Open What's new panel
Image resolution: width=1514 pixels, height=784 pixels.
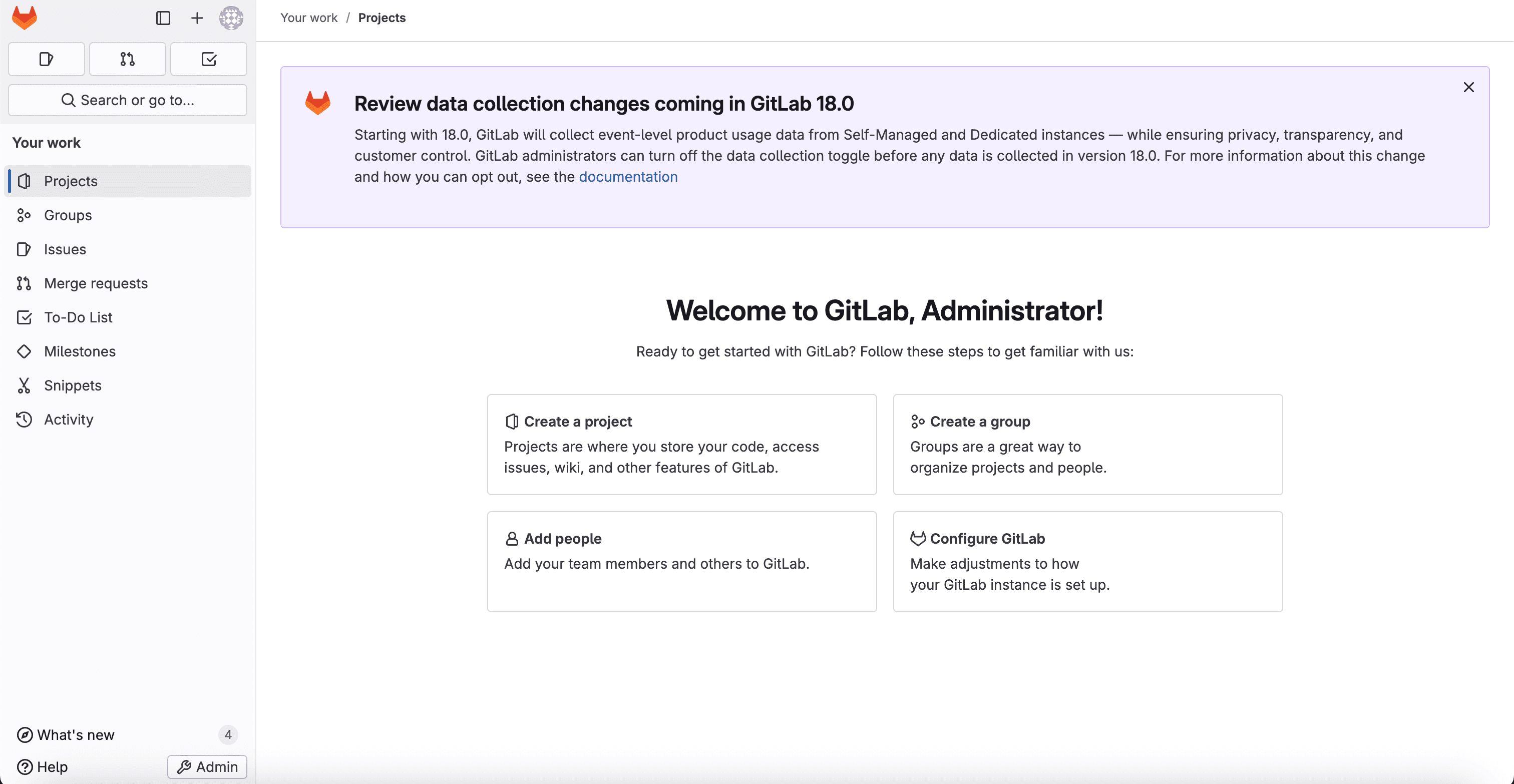pos(128,734)
